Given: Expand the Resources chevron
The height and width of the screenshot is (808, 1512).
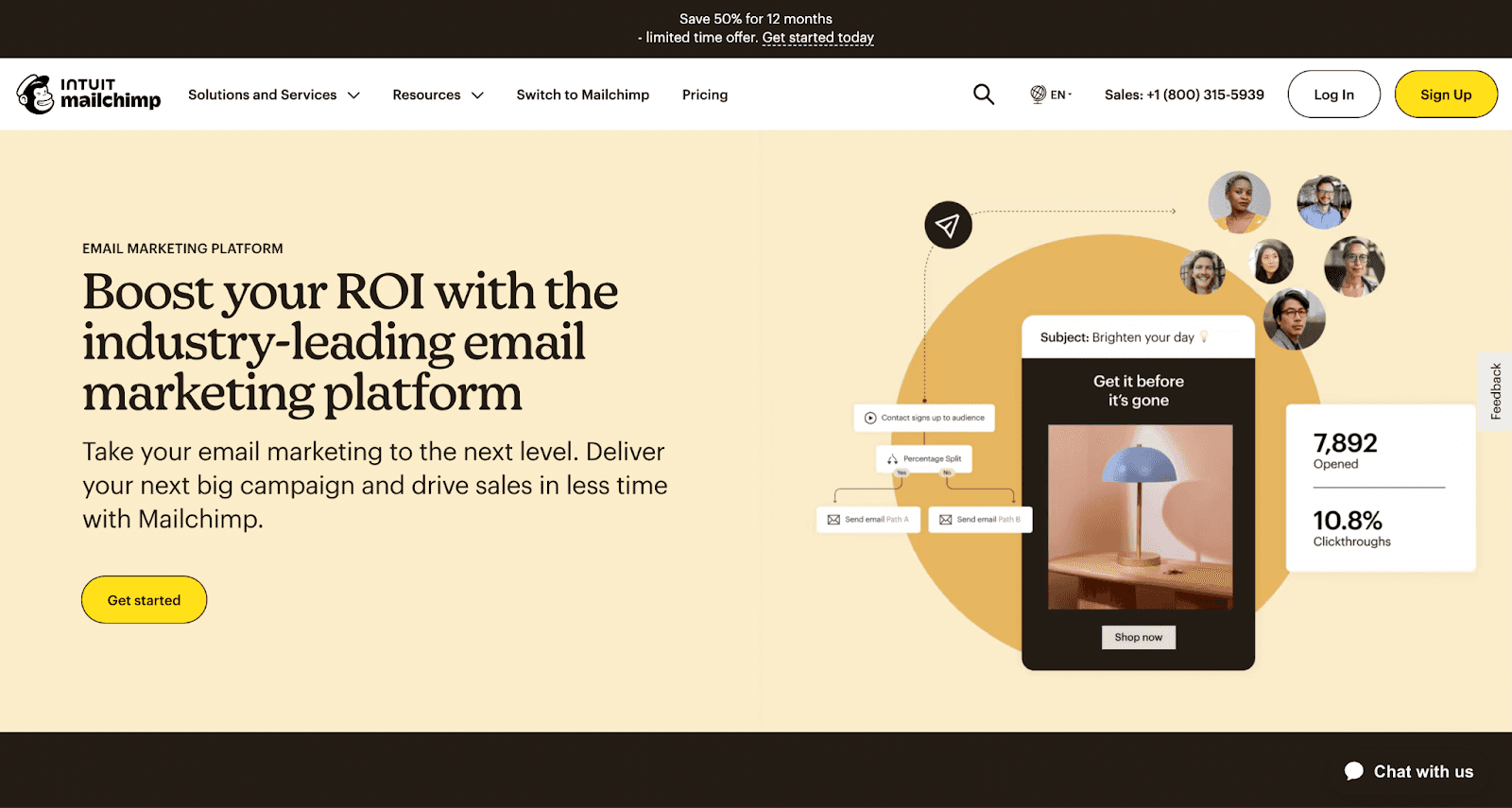Looking at the screenshot, I should [x=478, y=95].
